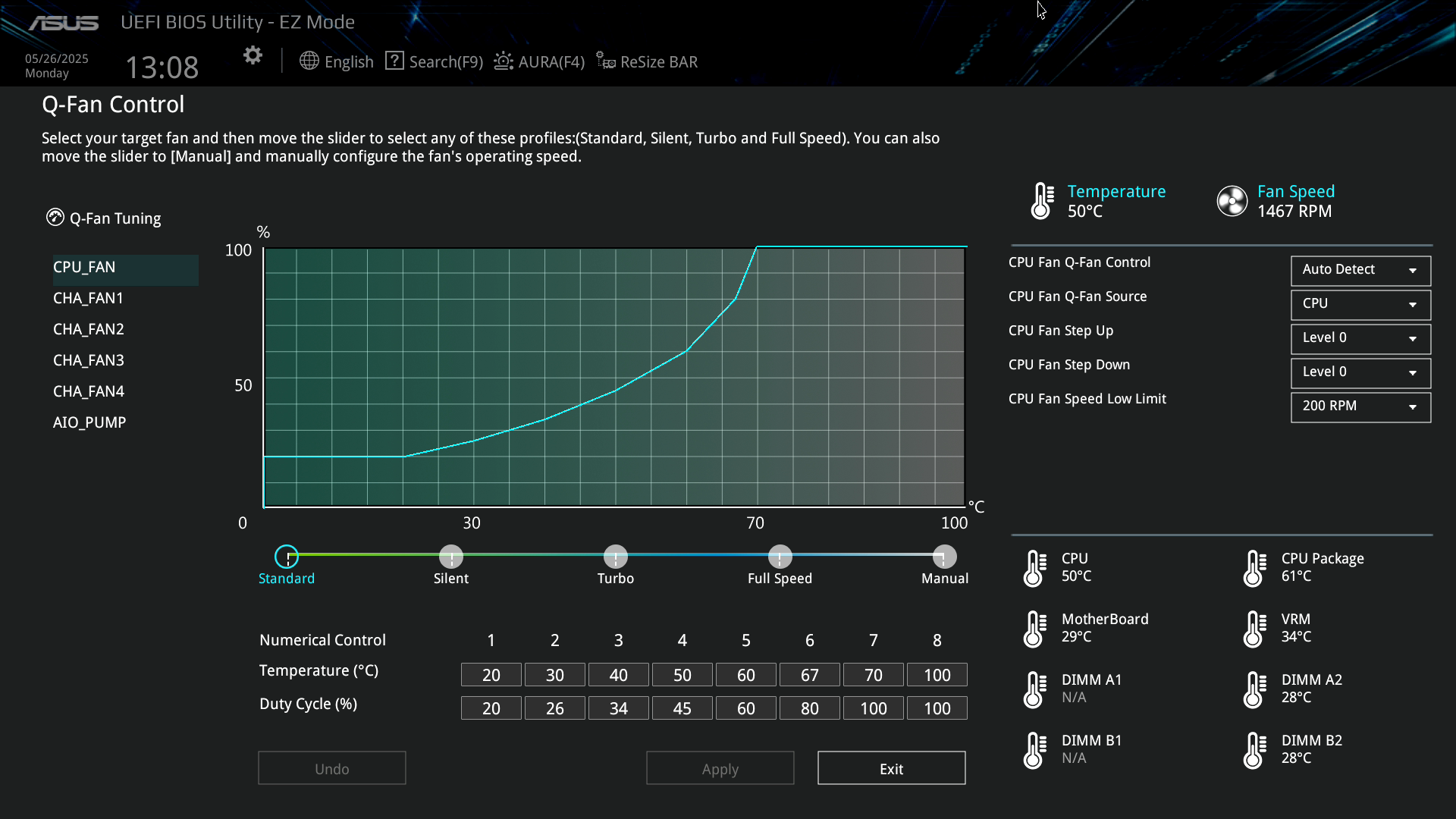
Task: Select the Silent fan profile
Action: tap(451, 557)
